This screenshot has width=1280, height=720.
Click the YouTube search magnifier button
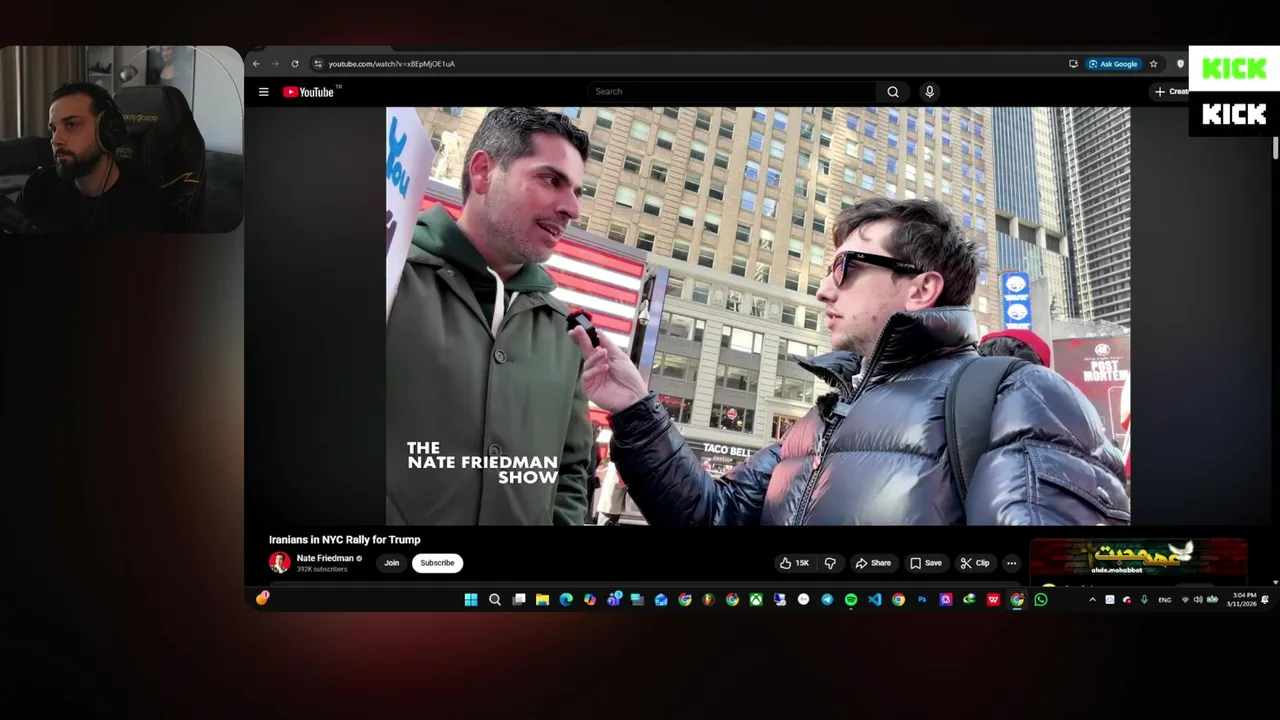[893, 92]
